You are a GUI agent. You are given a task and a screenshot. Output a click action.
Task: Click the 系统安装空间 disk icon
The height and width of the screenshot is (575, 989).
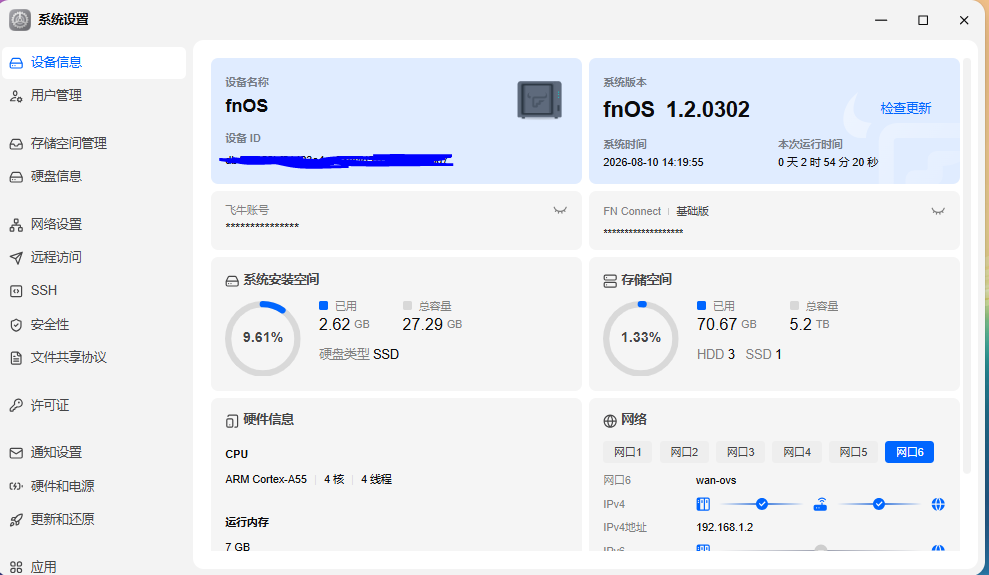(232, 281)
